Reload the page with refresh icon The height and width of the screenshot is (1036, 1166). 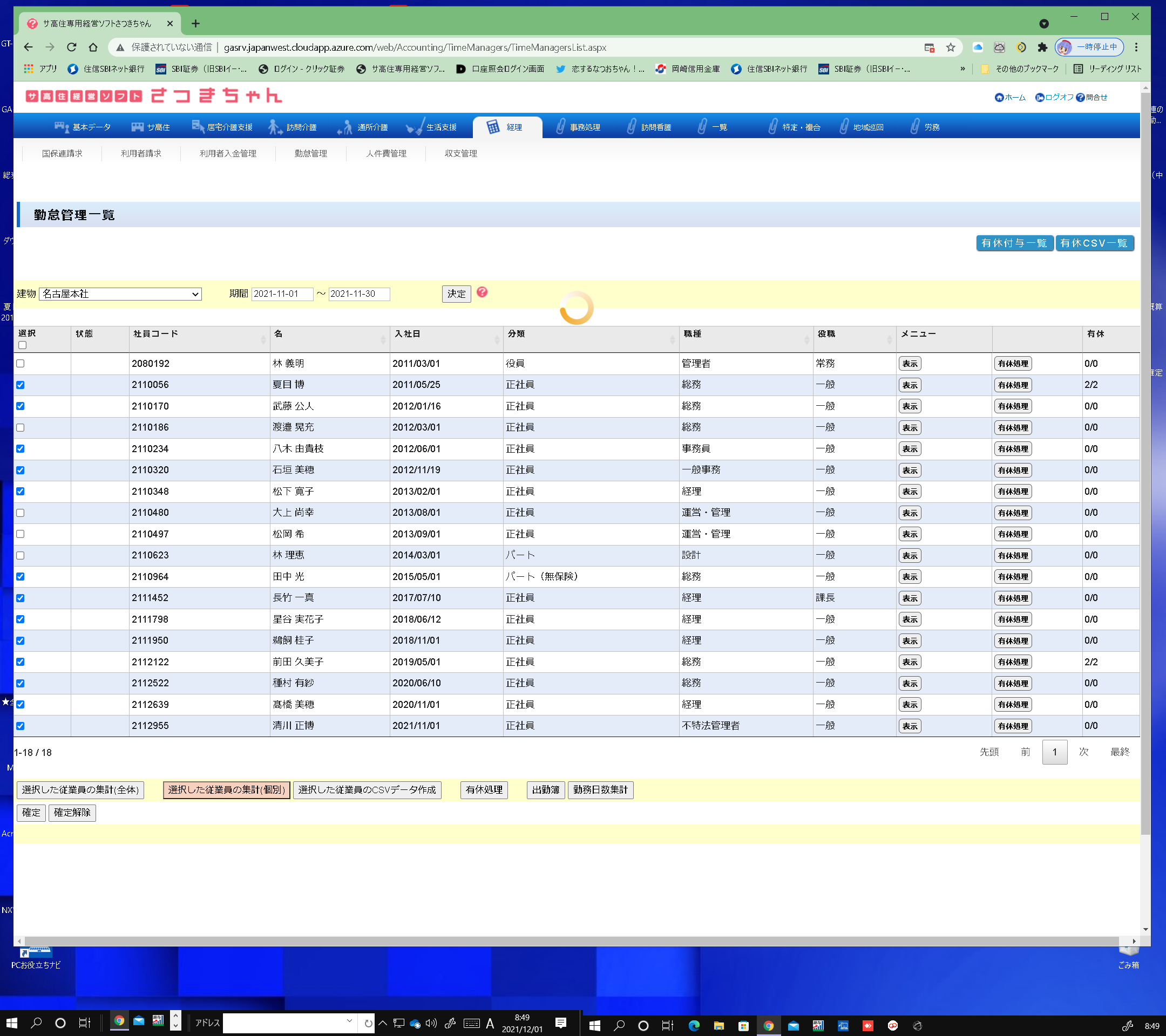[x=71, y=47]
